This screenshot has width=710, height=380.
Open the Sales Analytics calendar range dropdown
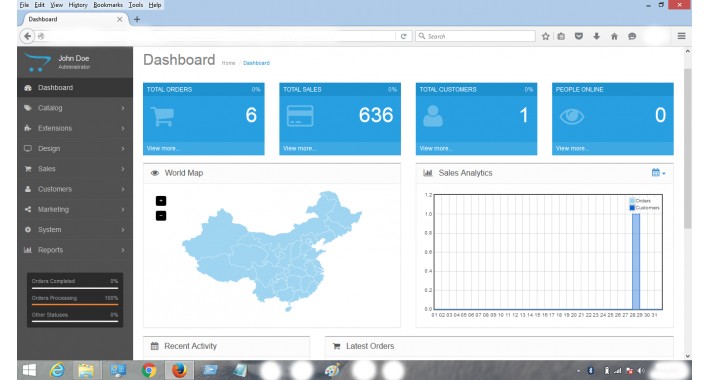(x=658, y=173)
